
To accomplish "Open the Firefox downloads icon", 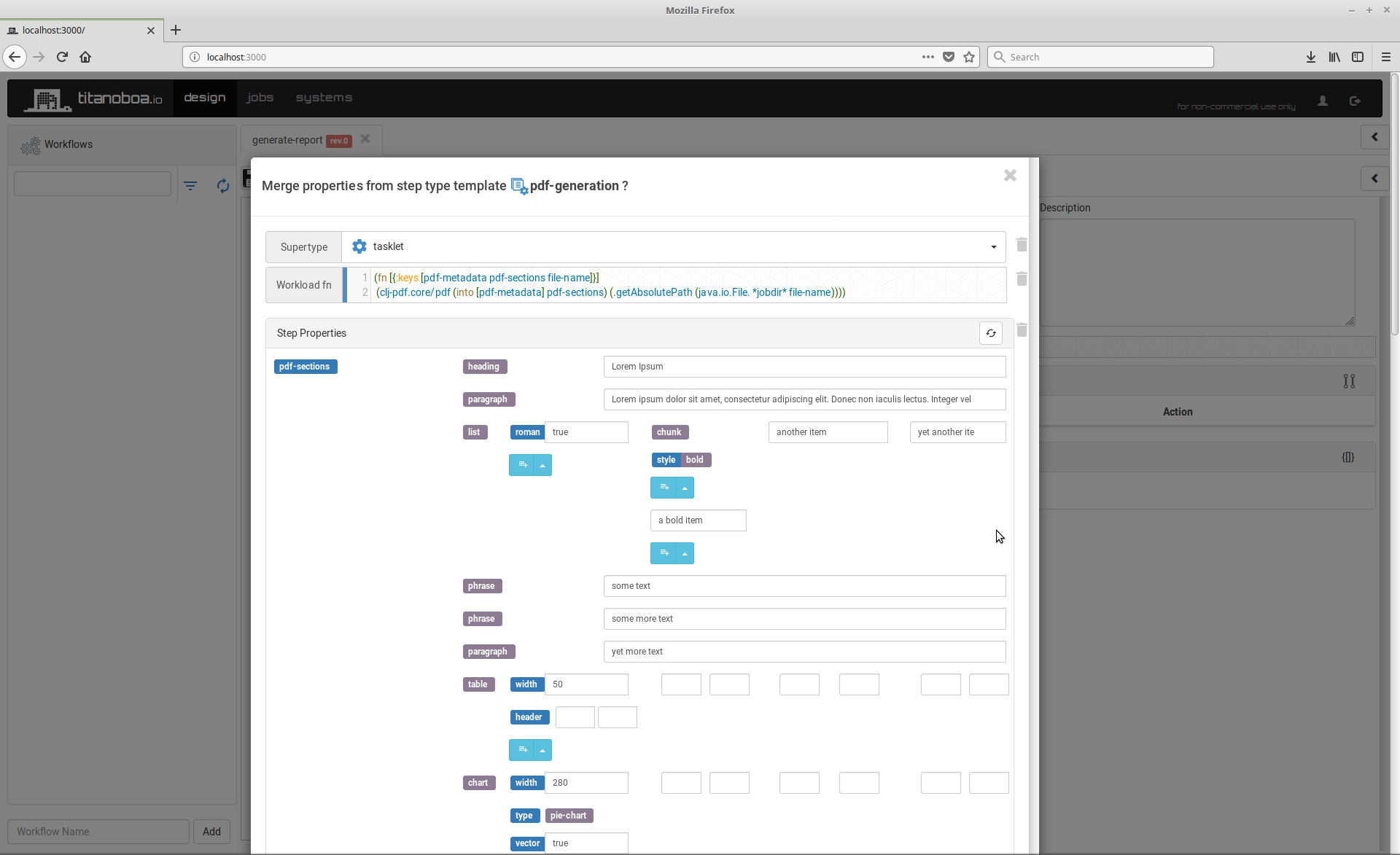I will click(x=1310, y=57).
